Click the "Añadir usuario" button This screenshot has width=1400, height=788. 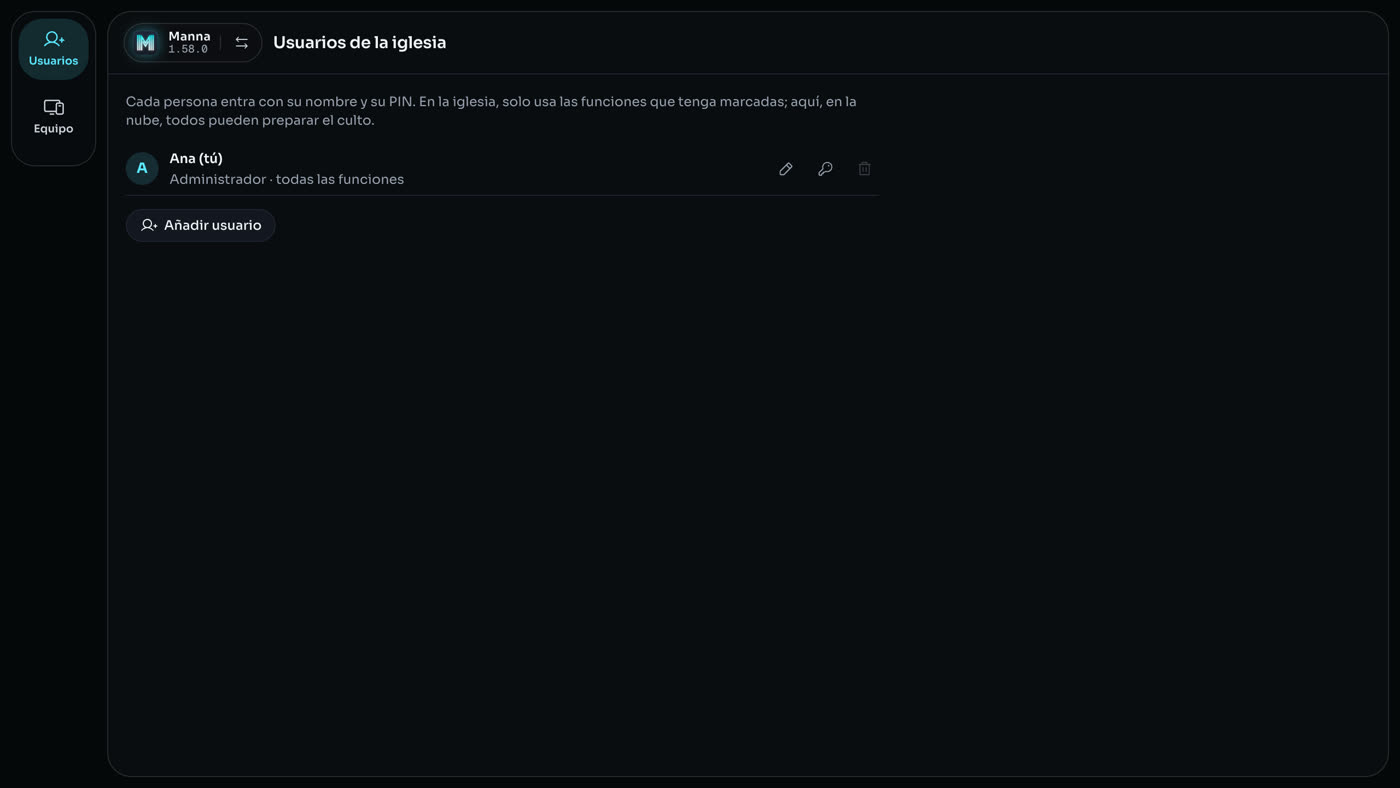click(x=200, y=225)
